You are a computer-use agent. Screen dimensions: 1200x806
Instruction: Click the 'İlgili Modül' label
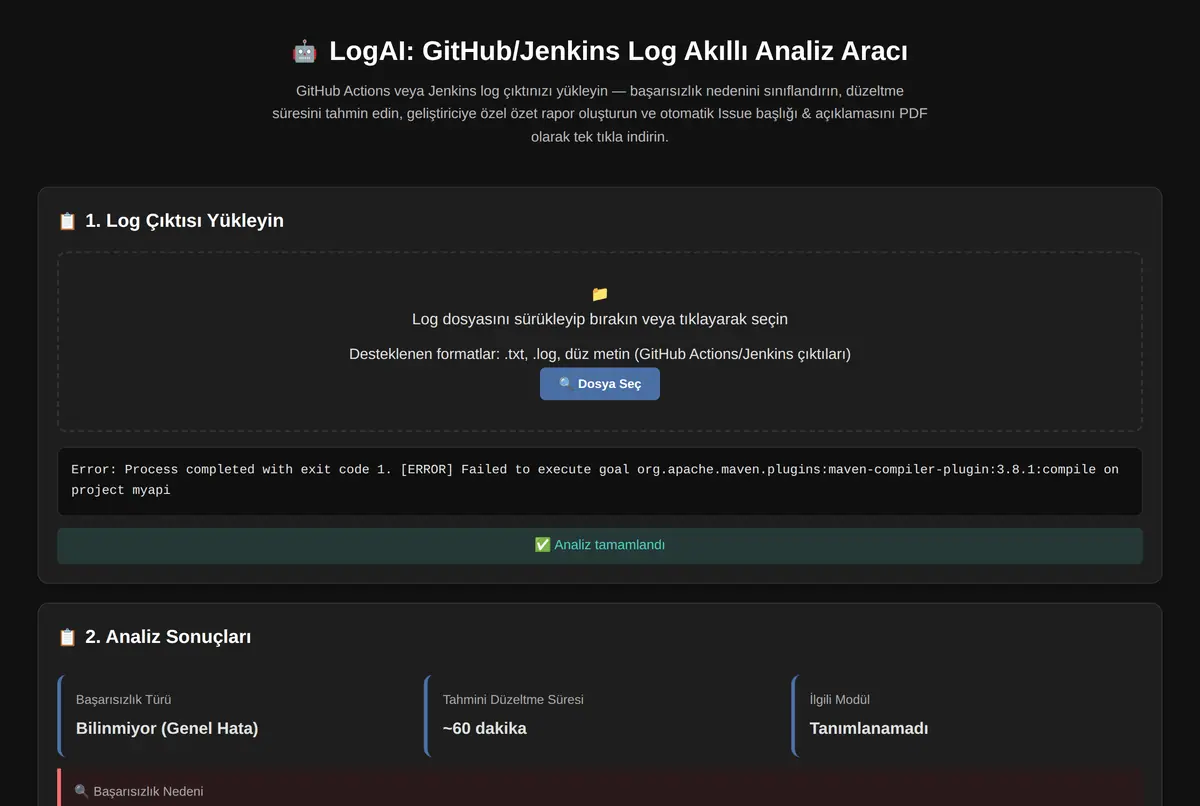(x=840, y=700)
